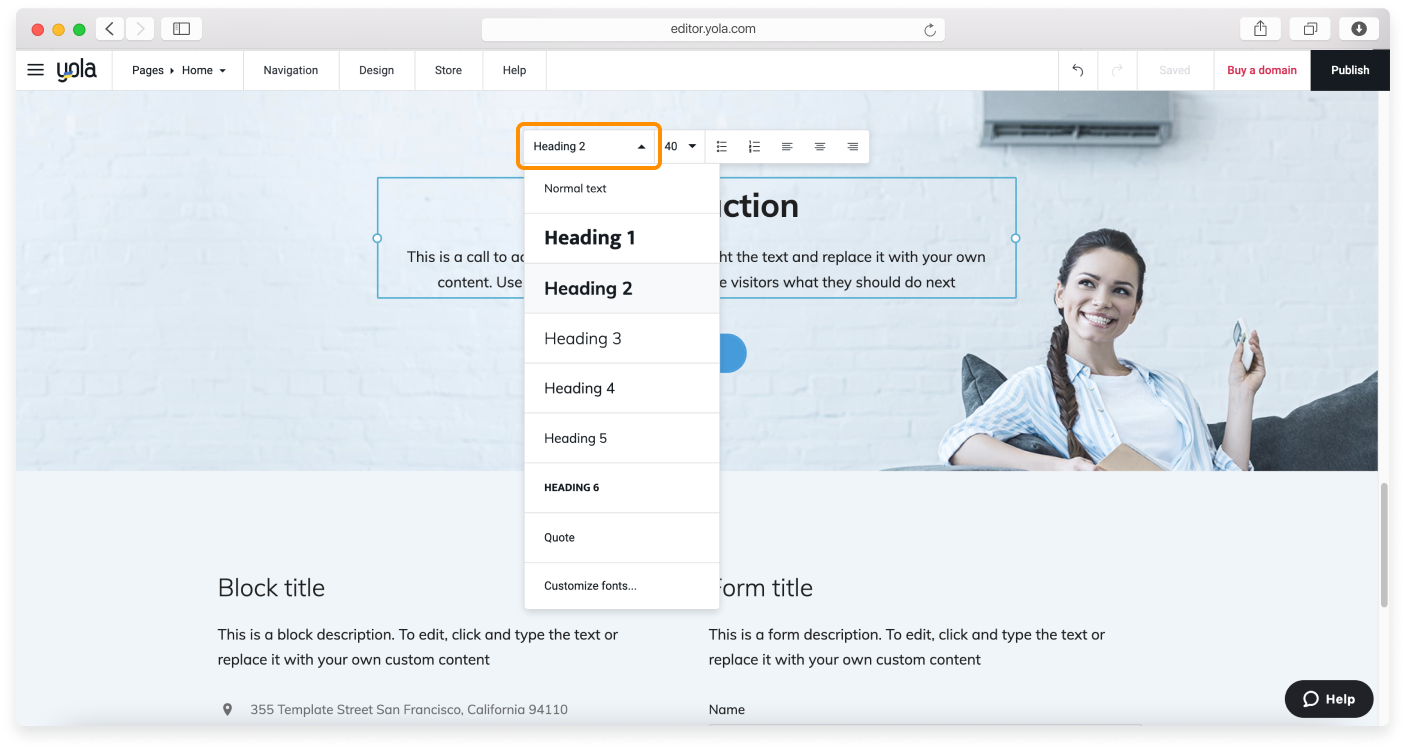Open the font size dropdown showing 40

679,146
